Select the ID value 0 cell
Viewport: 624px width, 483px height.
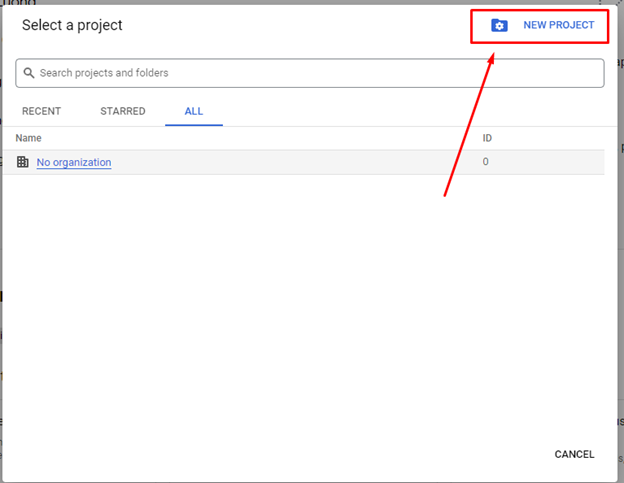coord(486,162)
